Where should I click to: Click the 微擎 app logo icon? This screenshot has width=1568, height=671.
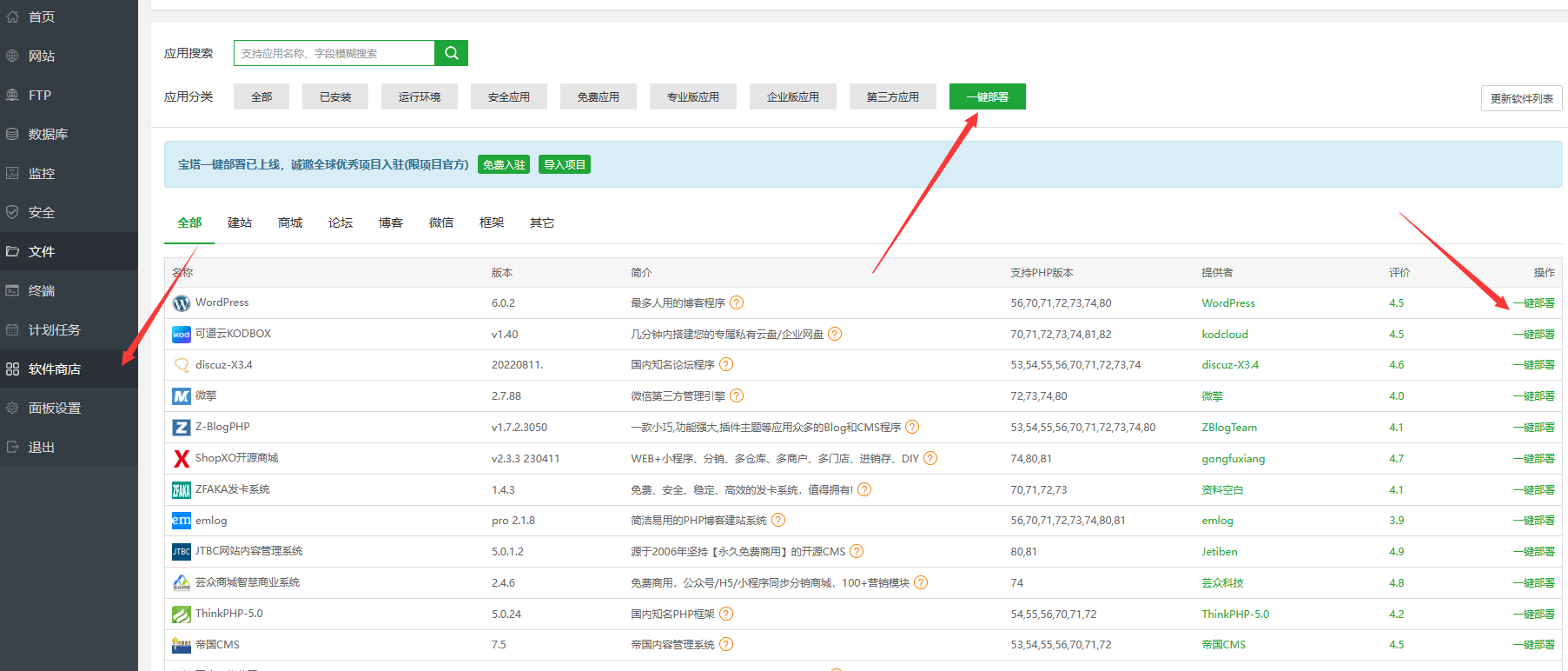[x=182, y=396]
